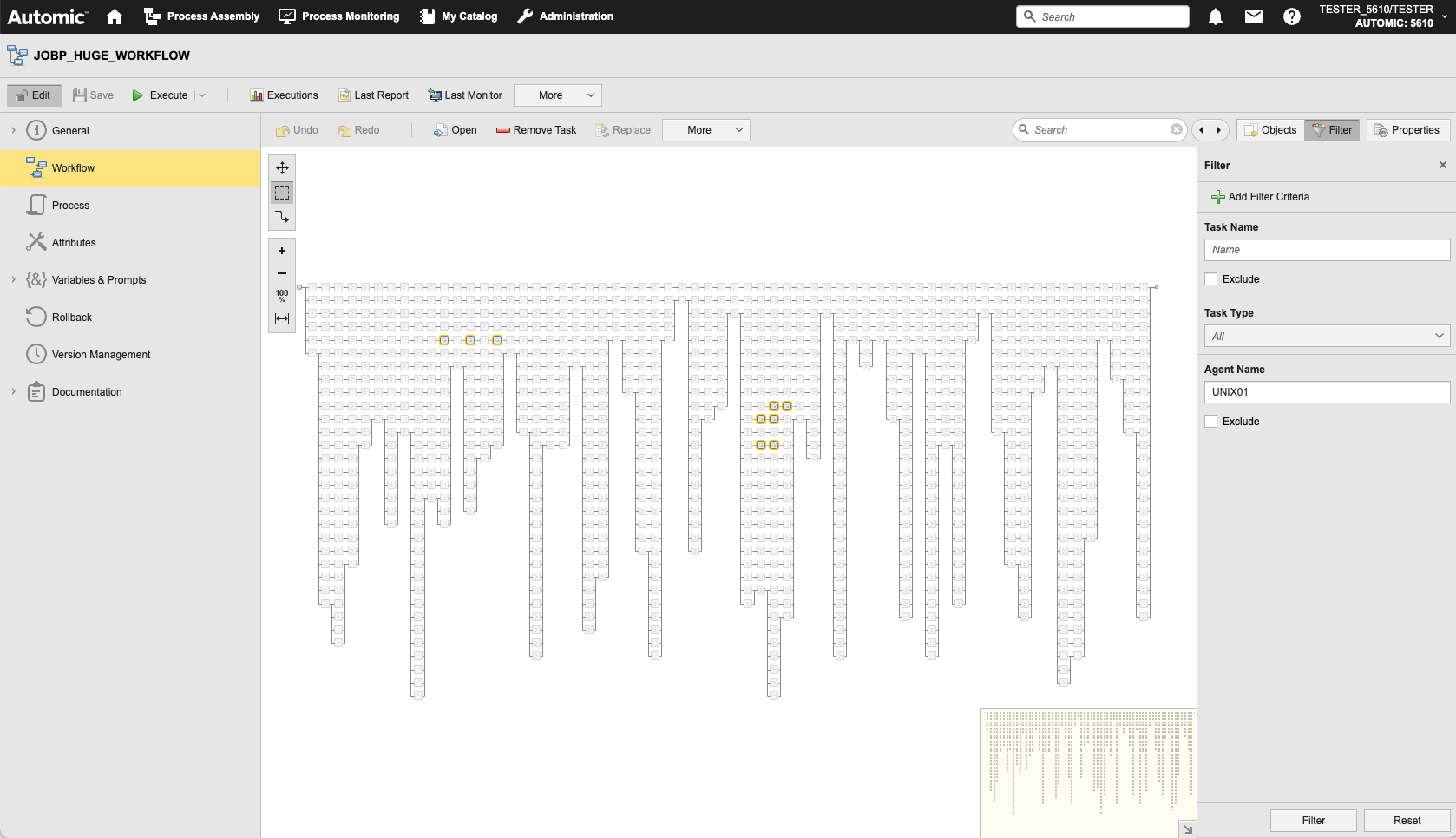The width and height of the screenshot is (1456, 838).
Task: Open the Executions view for JOBP_HUGE_WORKFLOW
Action: pyautogui.click(x=284, y=95)
